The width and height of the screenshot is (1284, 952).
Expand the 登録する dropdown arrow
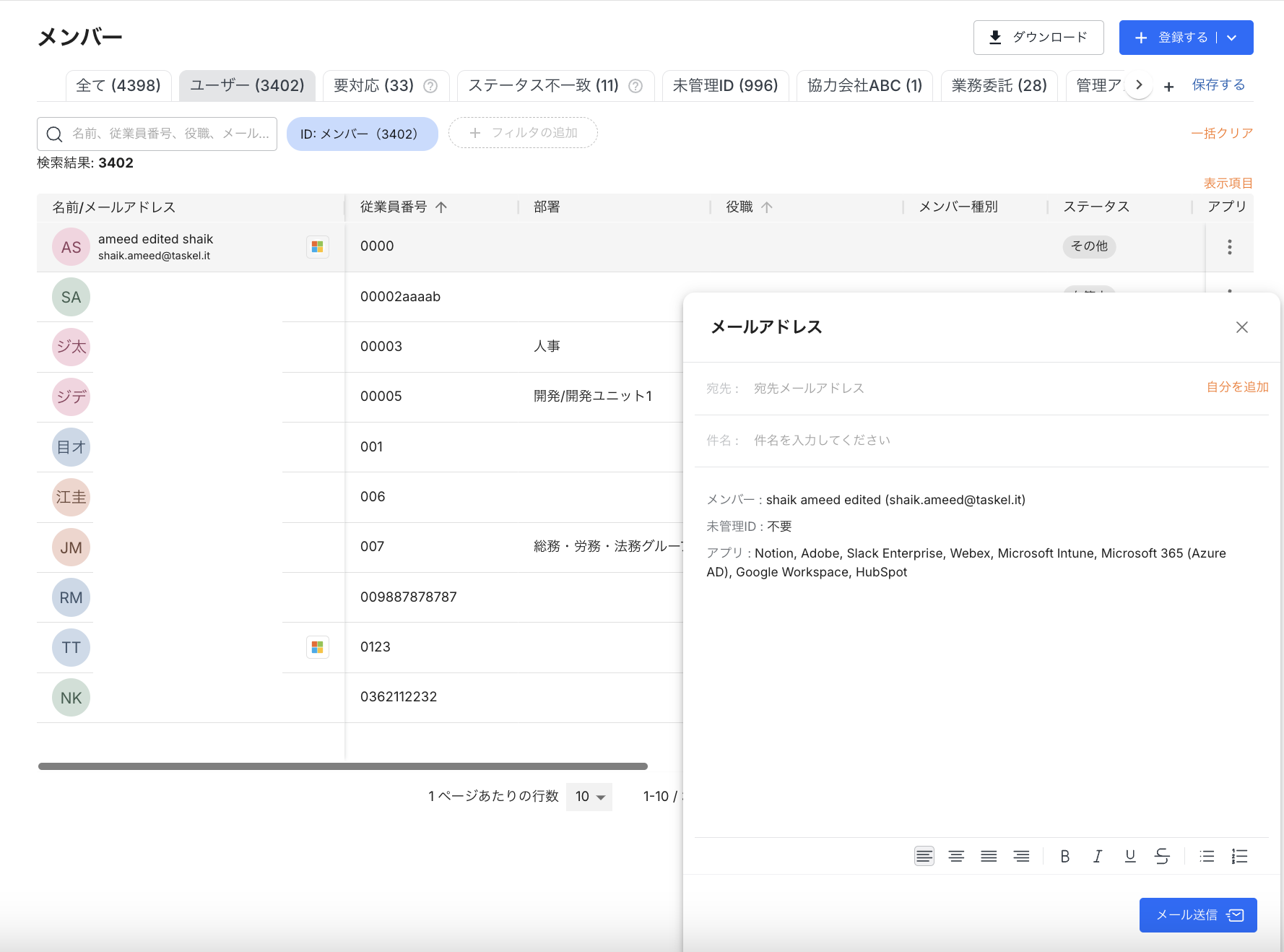[x=1232, y=38]
